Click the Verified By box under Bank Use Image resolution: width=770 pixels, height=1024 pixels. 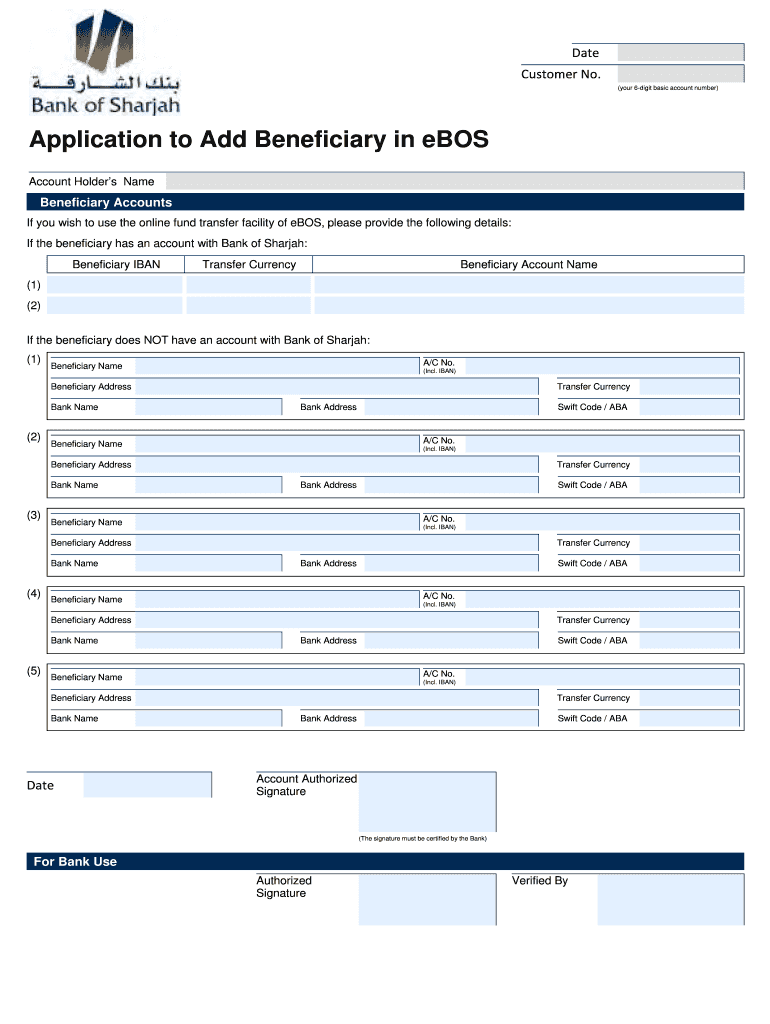pos(670,899)
